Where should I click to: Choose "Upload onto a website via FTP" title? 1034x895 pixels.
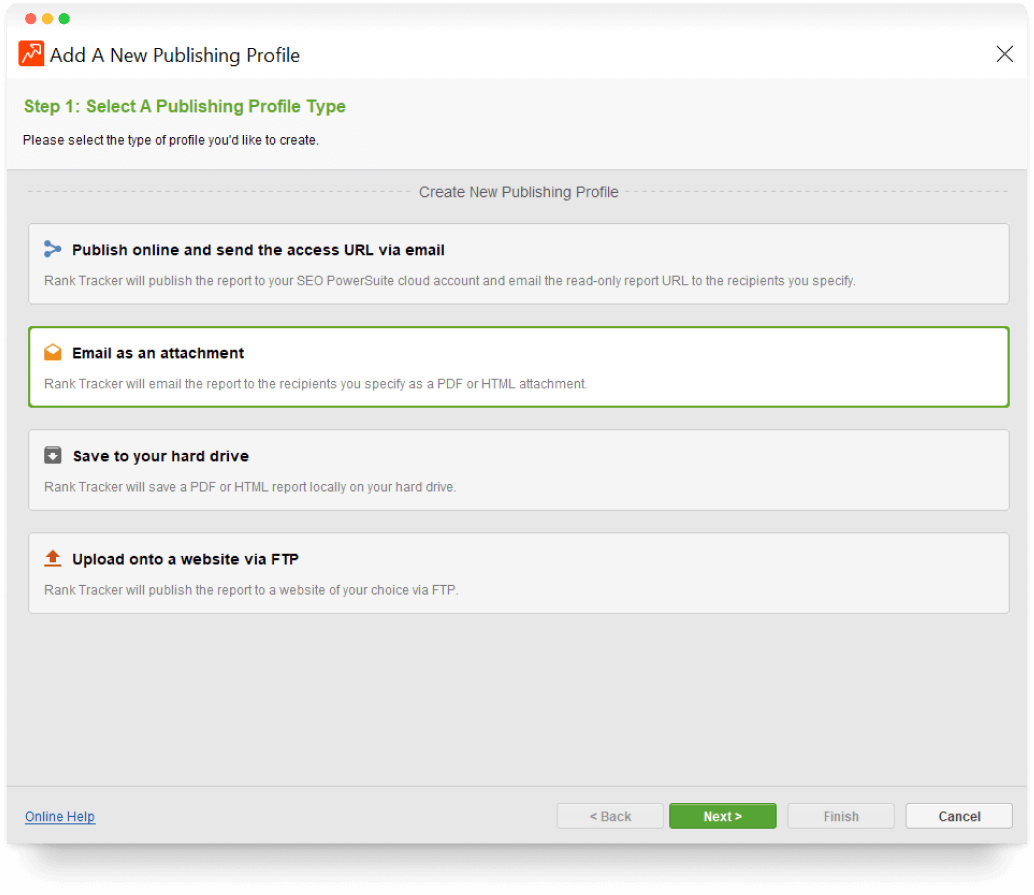point(185,559)
